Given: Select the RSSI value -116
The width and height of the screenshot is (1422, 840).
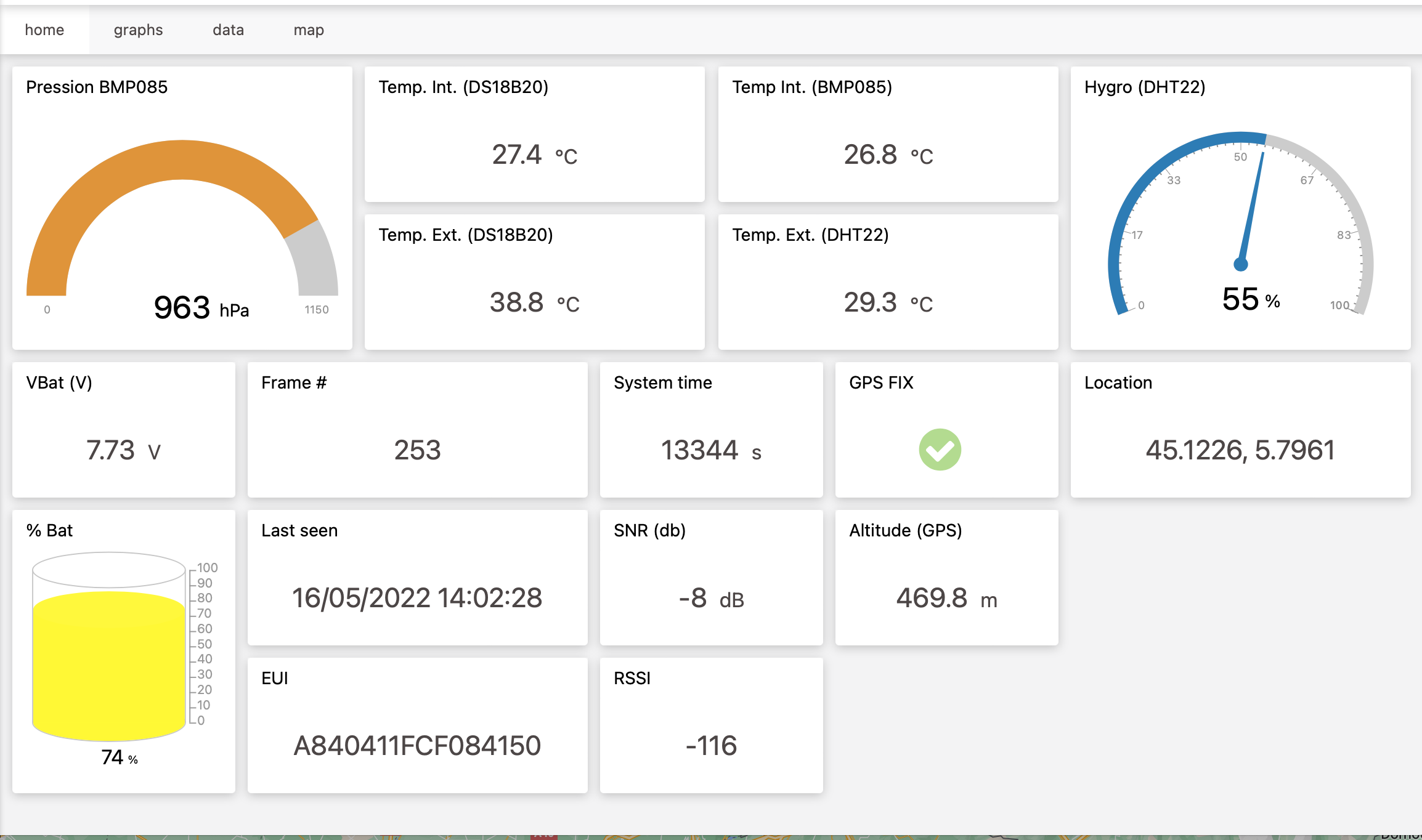Looking at the screenshot, I should (x=712, y=746).
